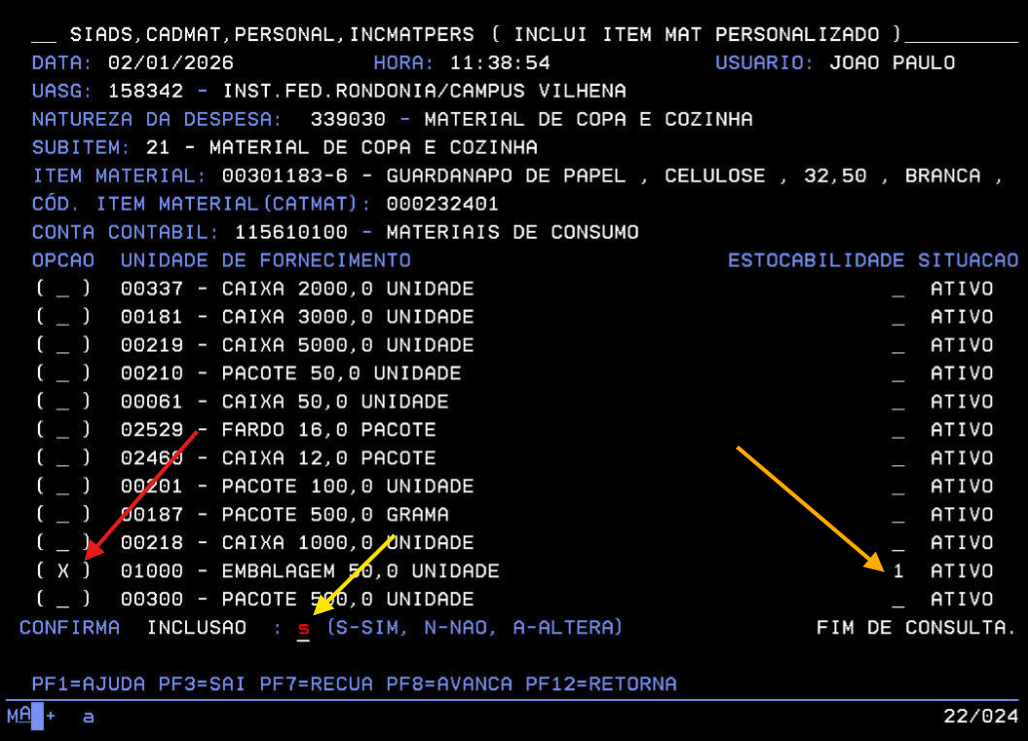
Task: Click estocabilidade field for 00218 CAIXA 1000,0
Action: [898, 543]
